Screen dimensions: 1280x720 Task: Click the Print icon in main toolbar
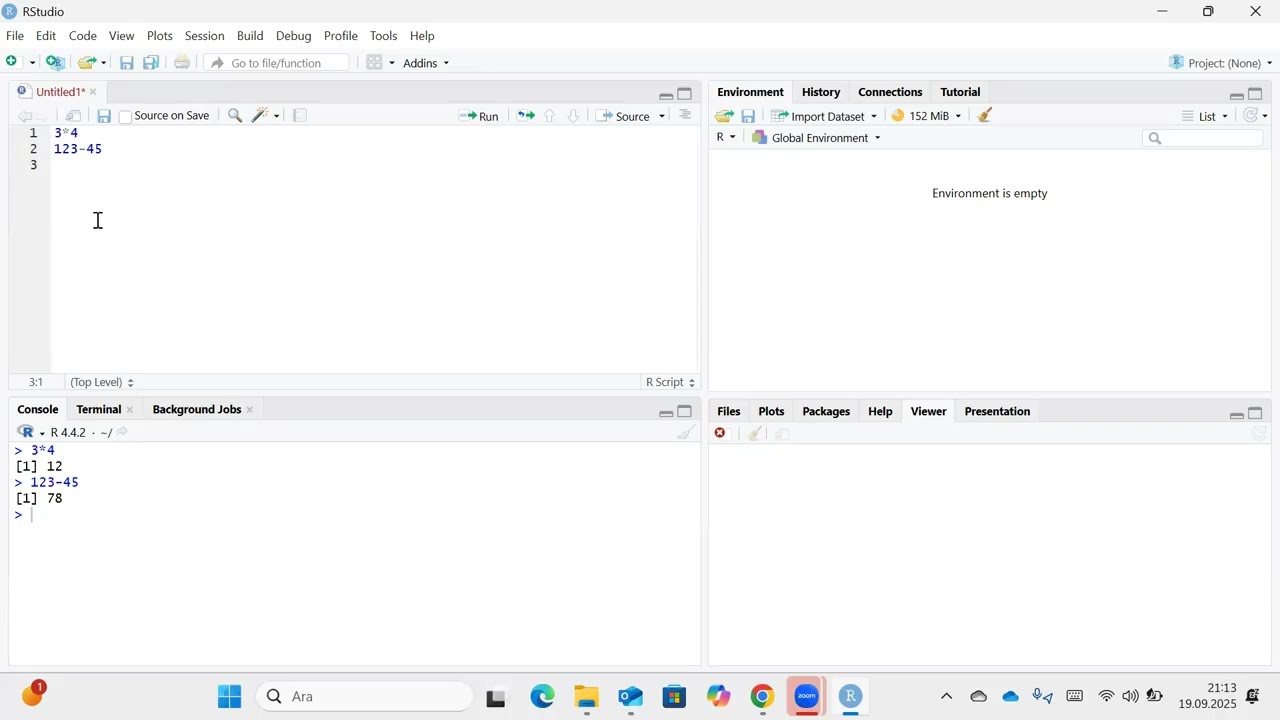pyautogui.click(x=182, y=62)
